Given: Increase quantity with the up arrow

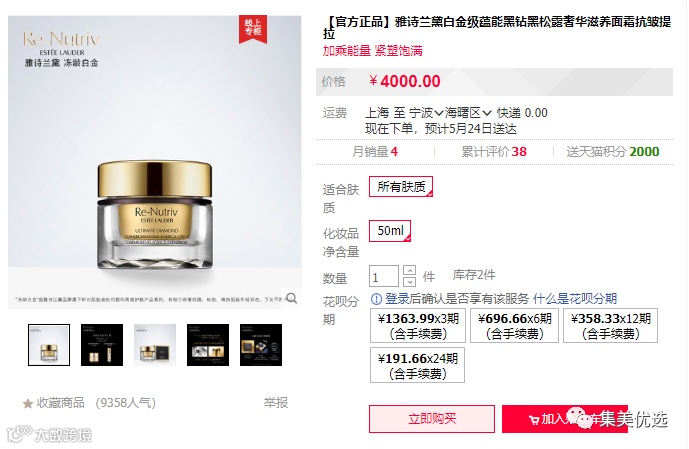Looking at the screenshot, I should coord(409,270).
